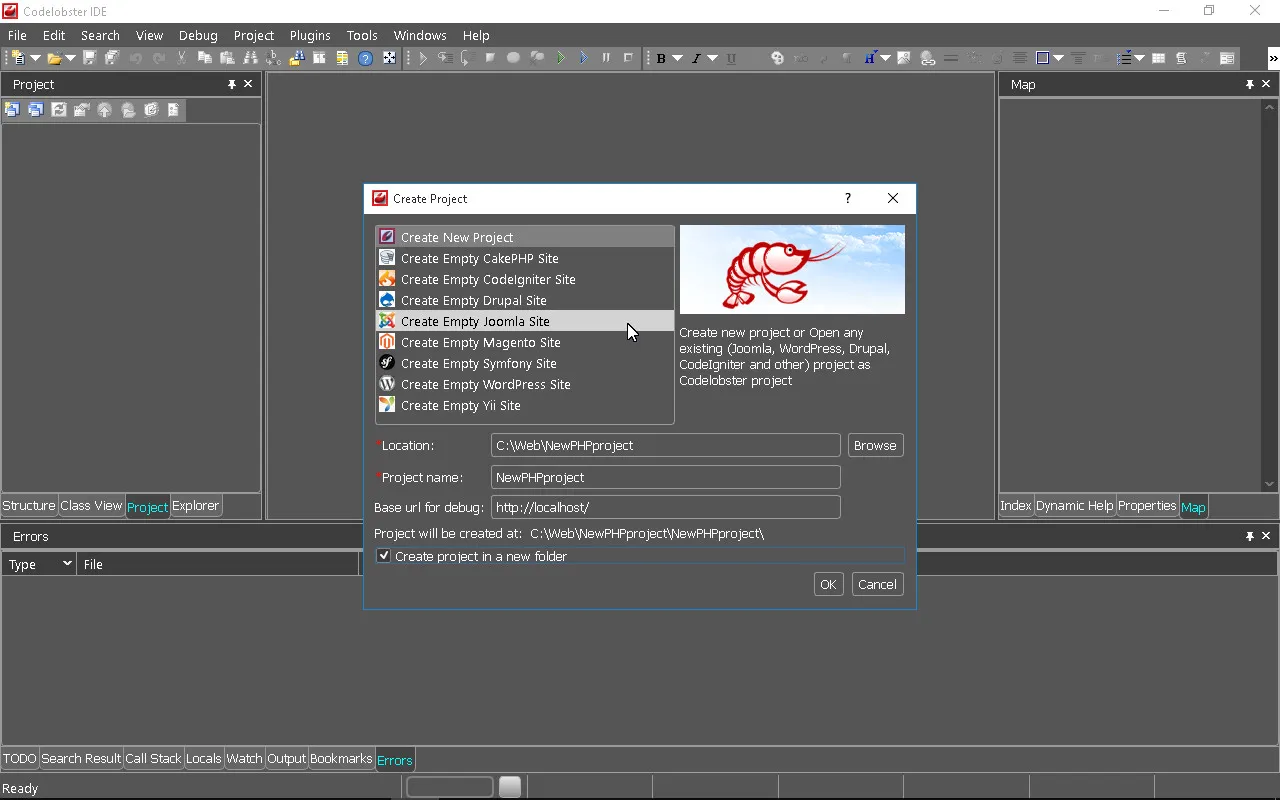Open the Plugins menu

point(309,35)
